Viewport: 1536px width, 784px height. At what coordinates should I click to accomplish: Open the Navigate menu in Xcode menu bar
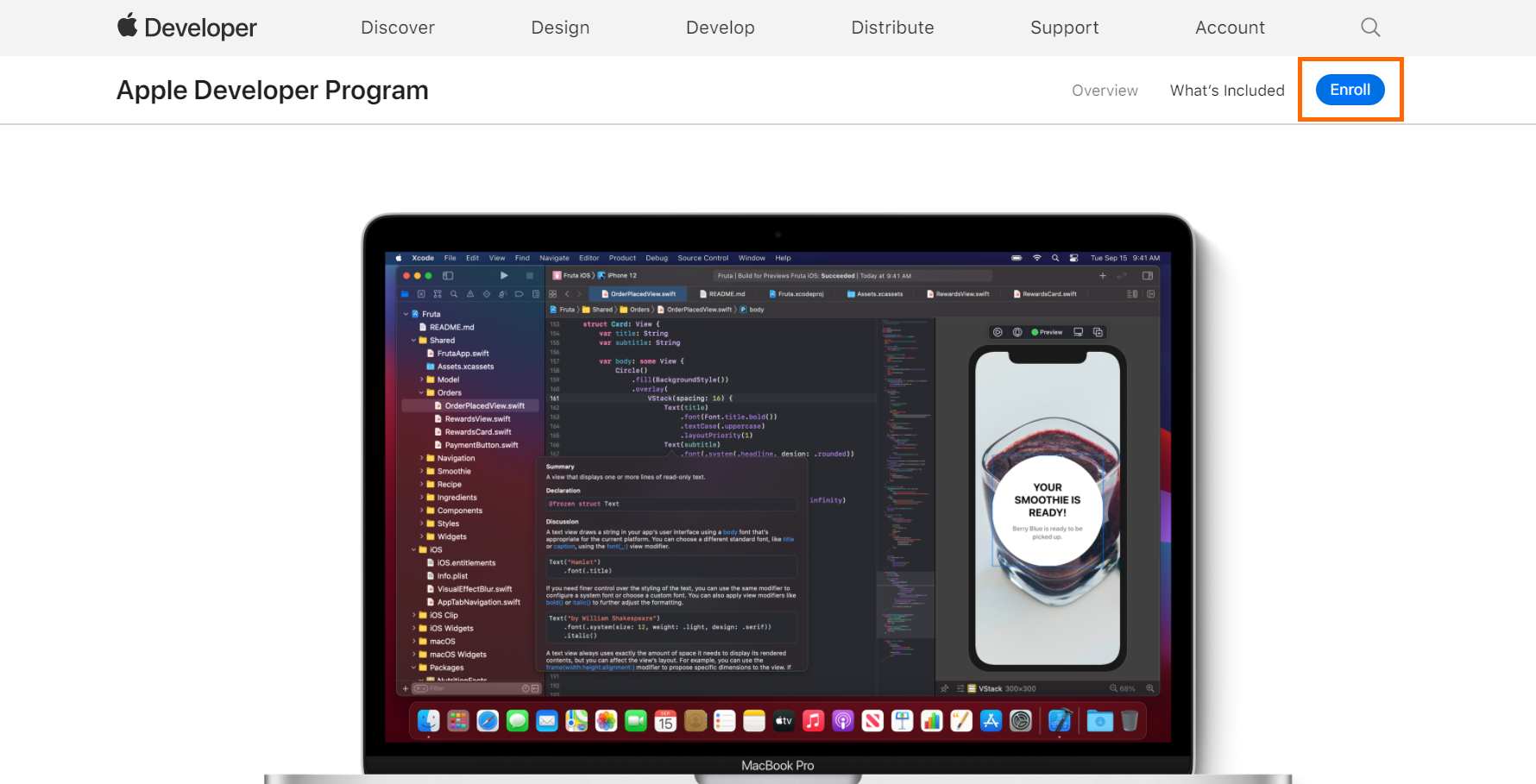[554, 258]
